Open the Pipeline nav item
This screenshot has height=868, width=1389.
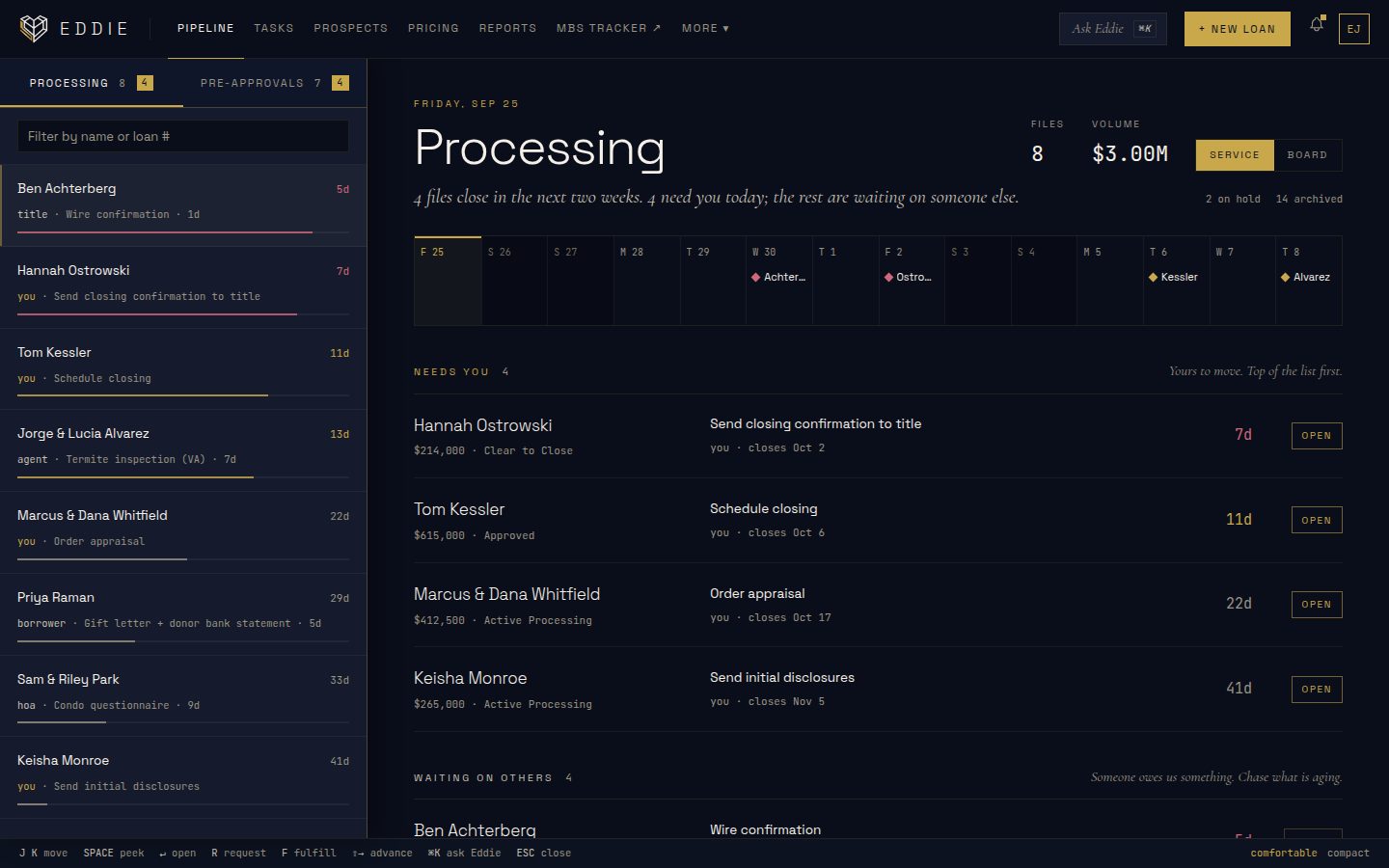(x=205, y=29)
